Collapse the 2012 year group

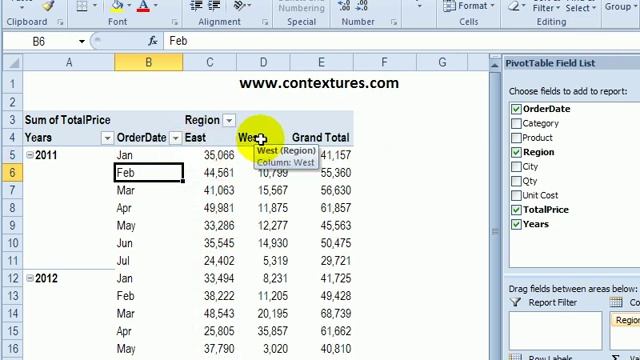[x=30, y=278]
